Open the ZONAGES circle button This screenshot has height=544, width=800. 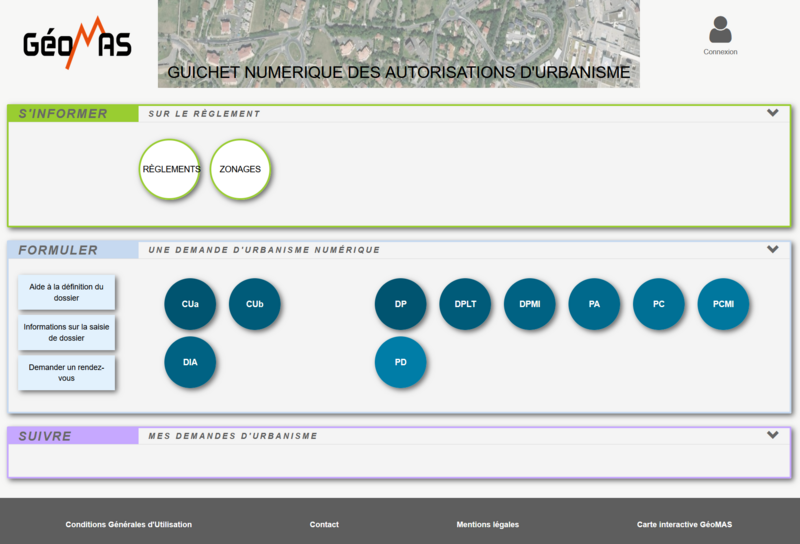(240, 169)
